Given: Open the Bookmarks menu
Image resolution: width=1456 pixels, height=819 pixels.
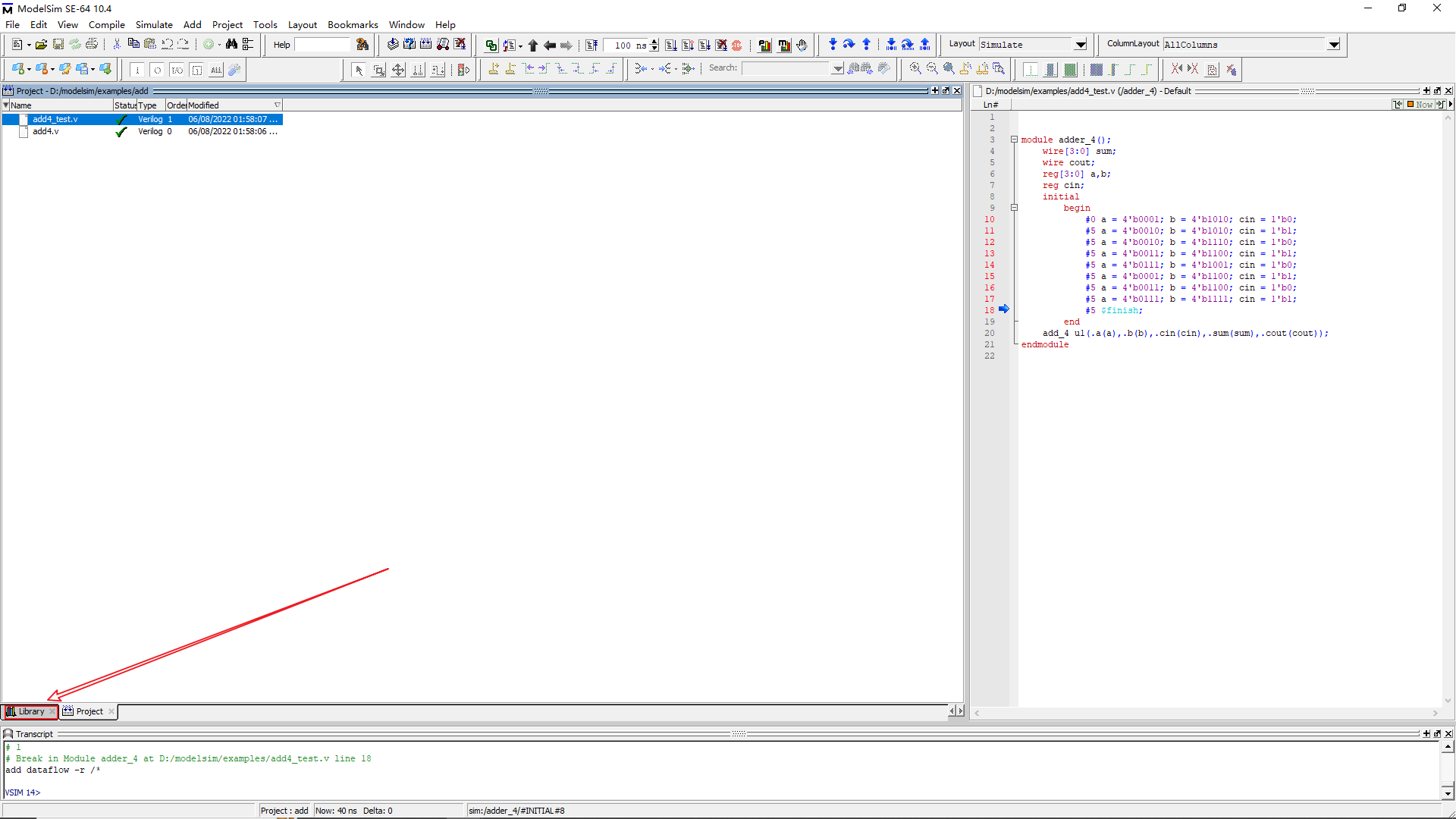Looking at the screenshot, I should pyautogui.click(x=353, y=24).
